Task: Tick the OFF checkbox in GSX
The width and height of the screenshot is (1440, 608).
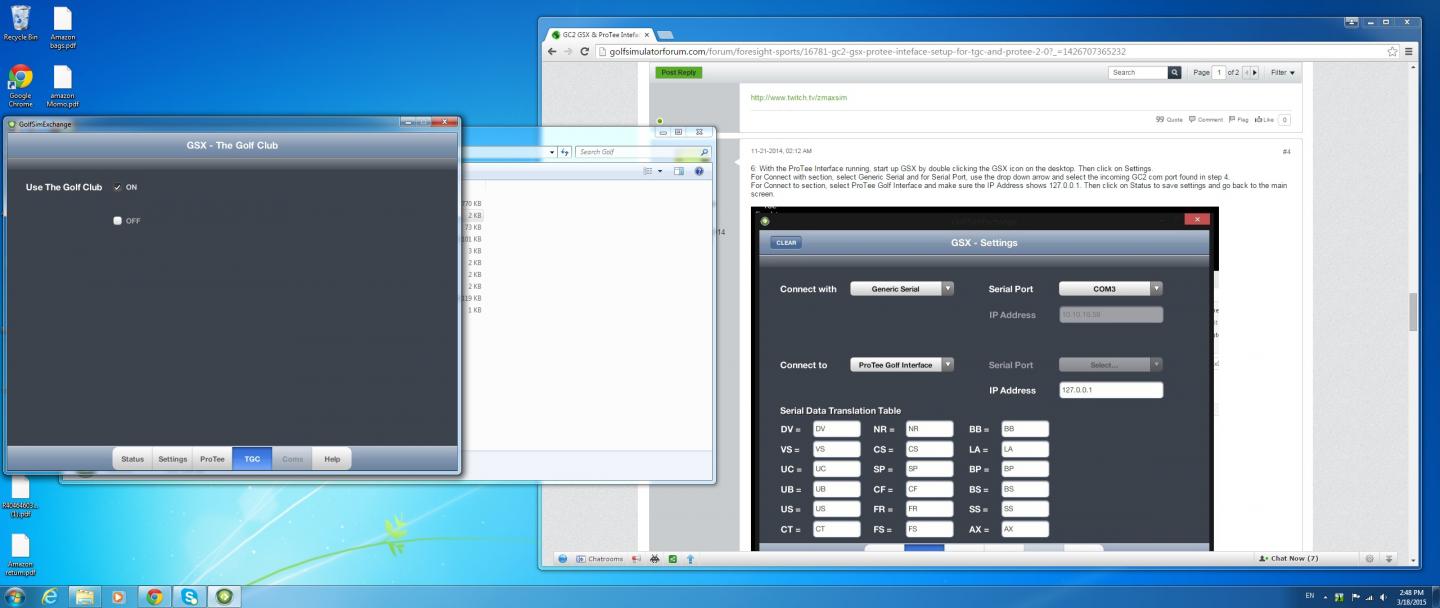Action: [118, 221]
